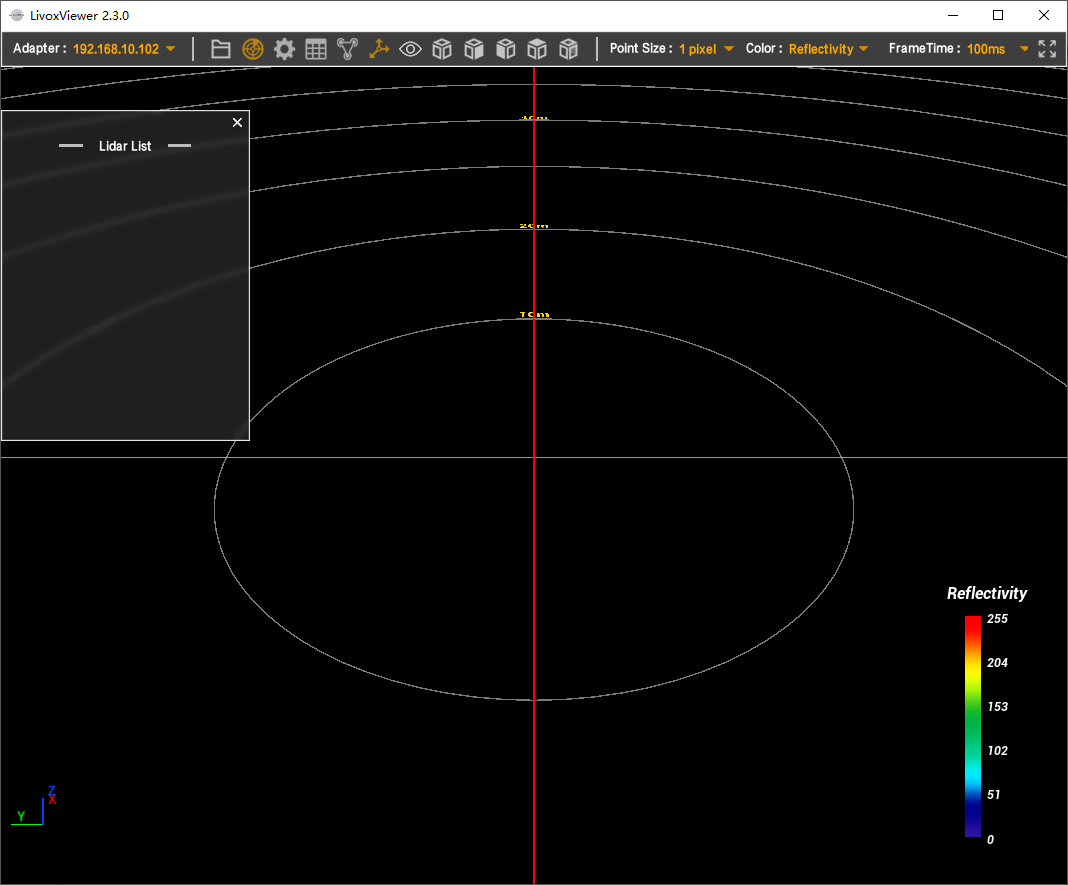Open the Color Reflectivity dropdown
The image size is (1068, 885).
828,49
